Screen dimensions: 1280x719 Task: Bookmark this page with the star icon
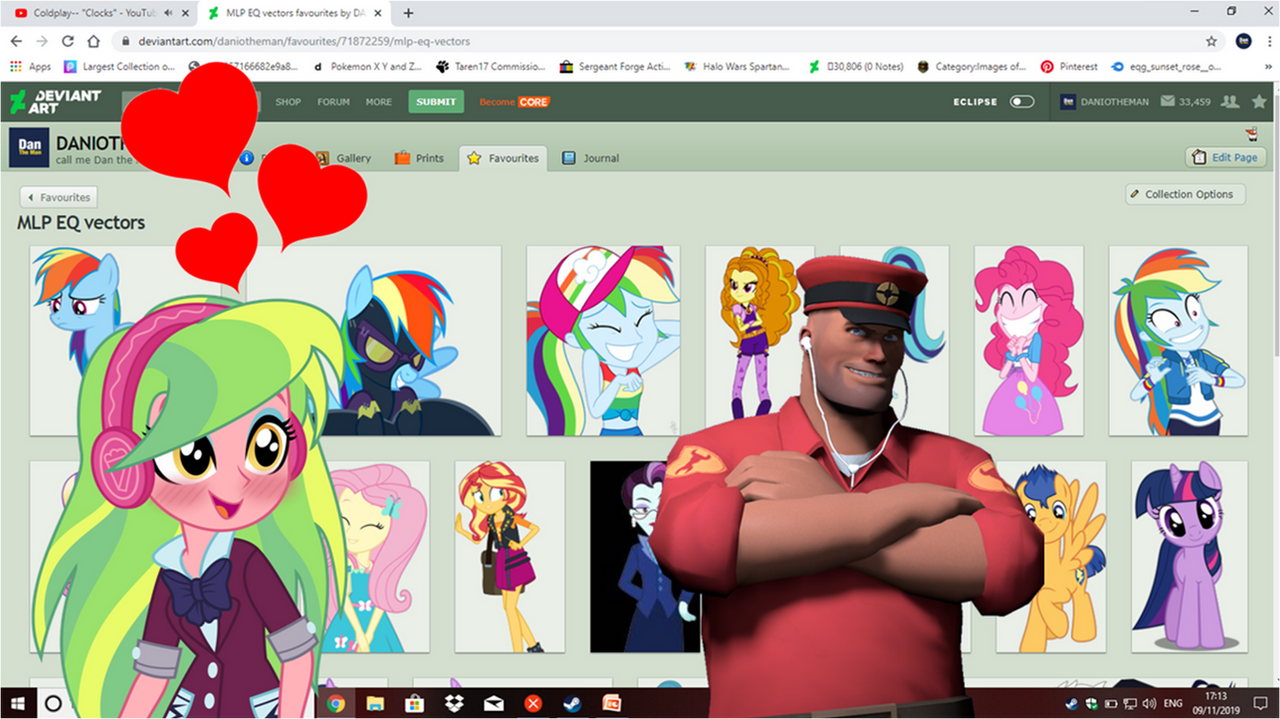click(1211, 41)
